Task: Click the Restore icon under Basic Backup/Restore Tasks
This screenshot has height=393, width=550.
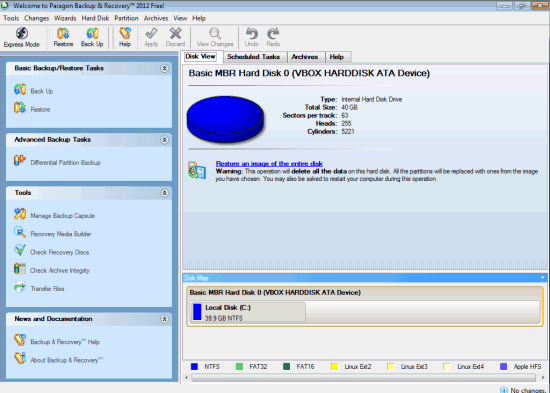Action: 20,108
